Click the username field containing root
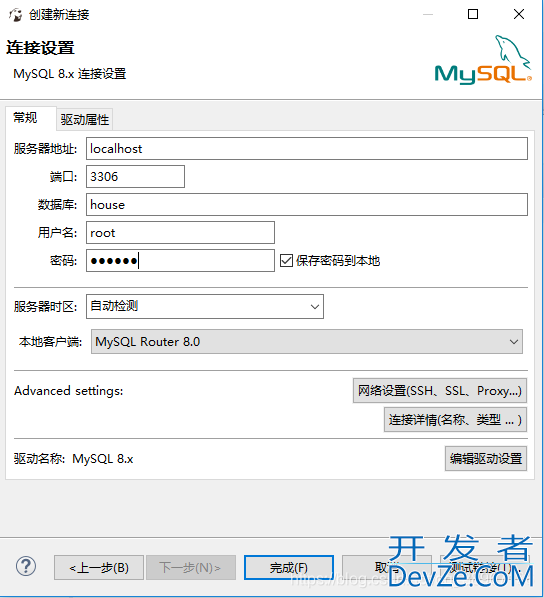This screenshot has width=544, height=598. (x=180, y=233)
